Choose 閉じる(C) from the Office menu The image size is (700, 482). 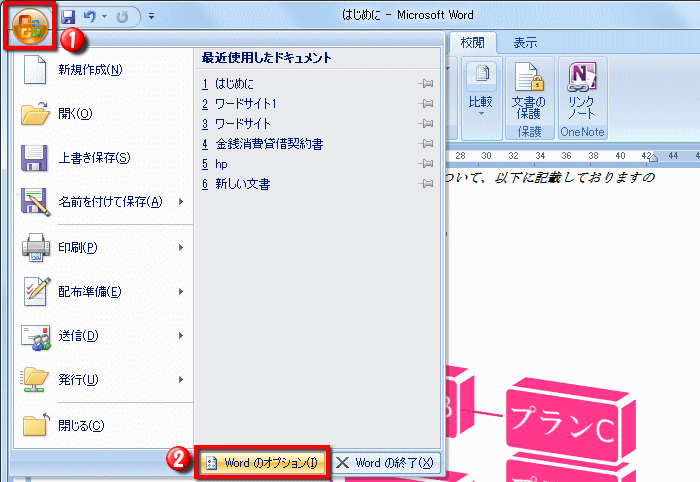[x=104, y=425]
